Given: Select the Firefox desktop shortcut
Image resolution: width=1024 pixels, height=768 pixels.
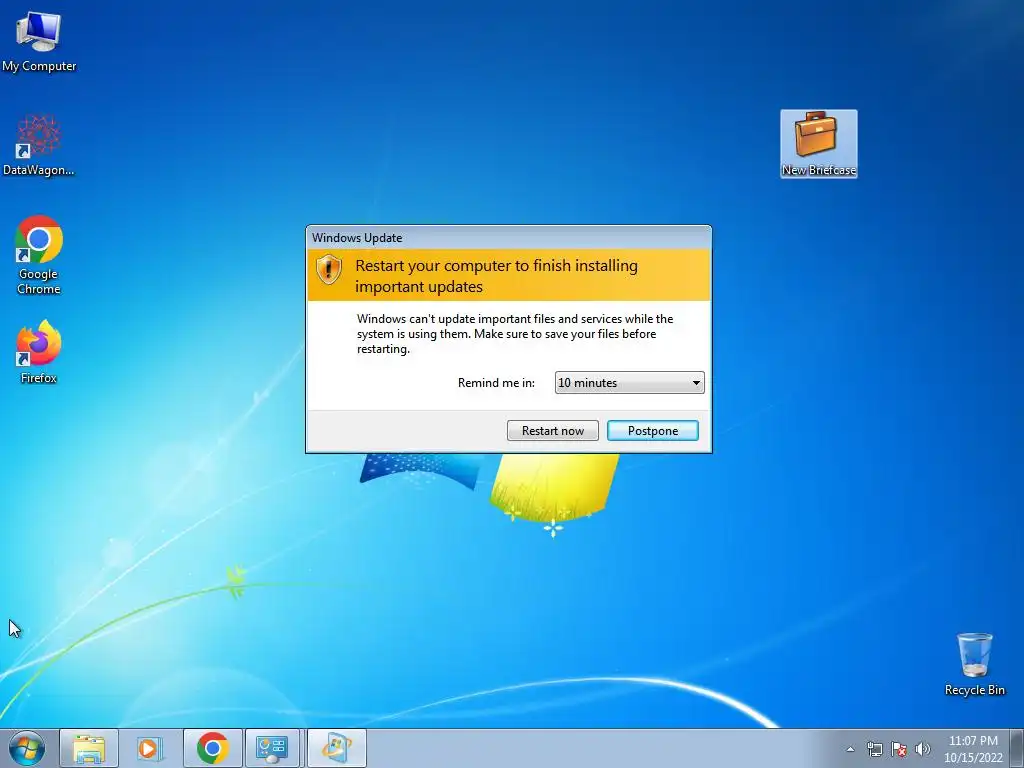Looking at the screenshot, I should tap(39, 351).
